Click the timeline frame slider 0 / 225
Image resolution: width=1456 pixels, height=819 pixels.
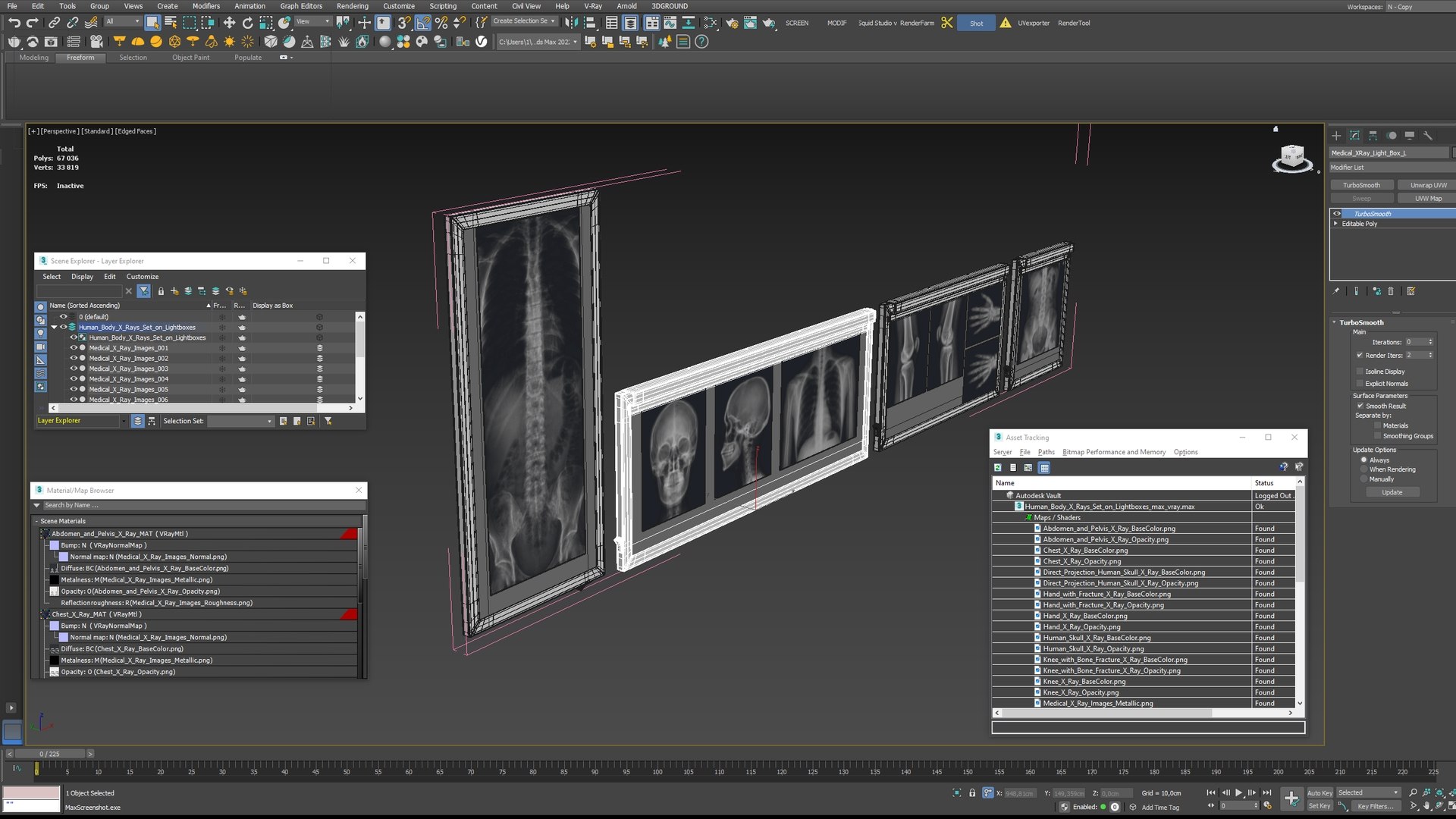[x=50, y=754]
